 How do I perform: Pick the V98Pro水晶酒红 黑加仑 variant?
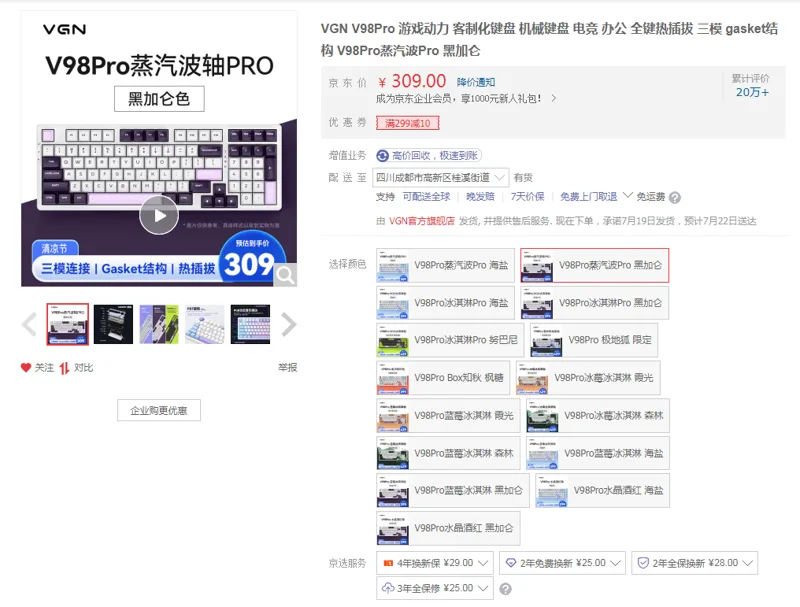448,528
